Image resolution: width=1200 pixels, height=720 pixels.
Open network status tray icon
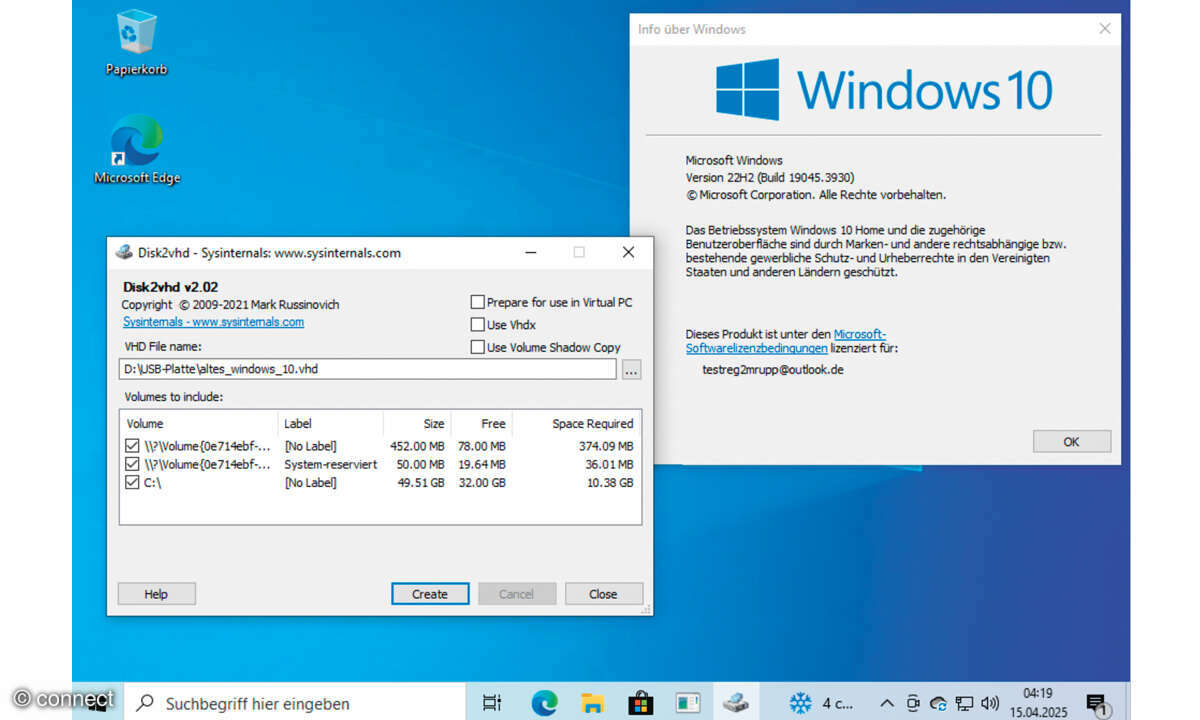(x=964, y=703)
